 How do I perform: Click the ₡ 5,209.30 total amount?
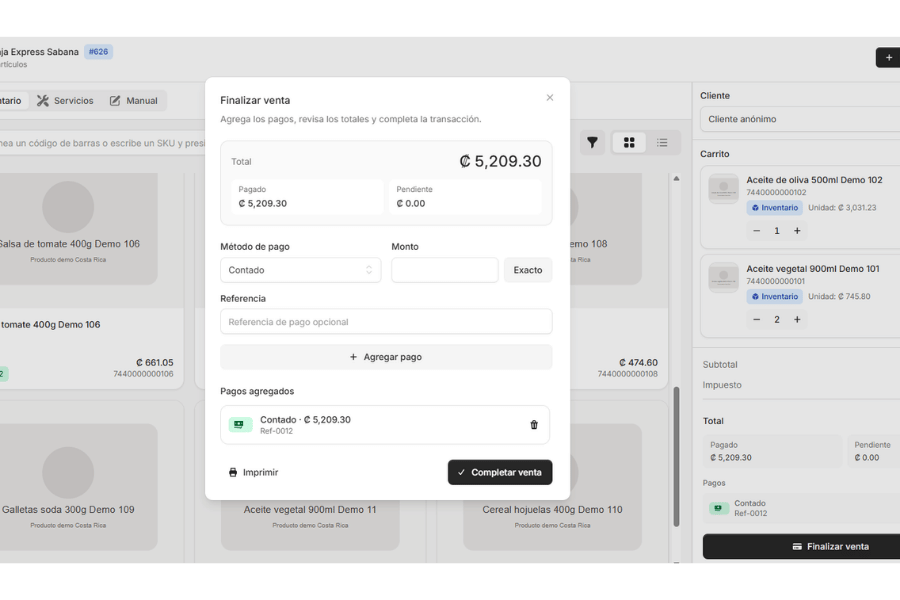(x=500, y=161)
